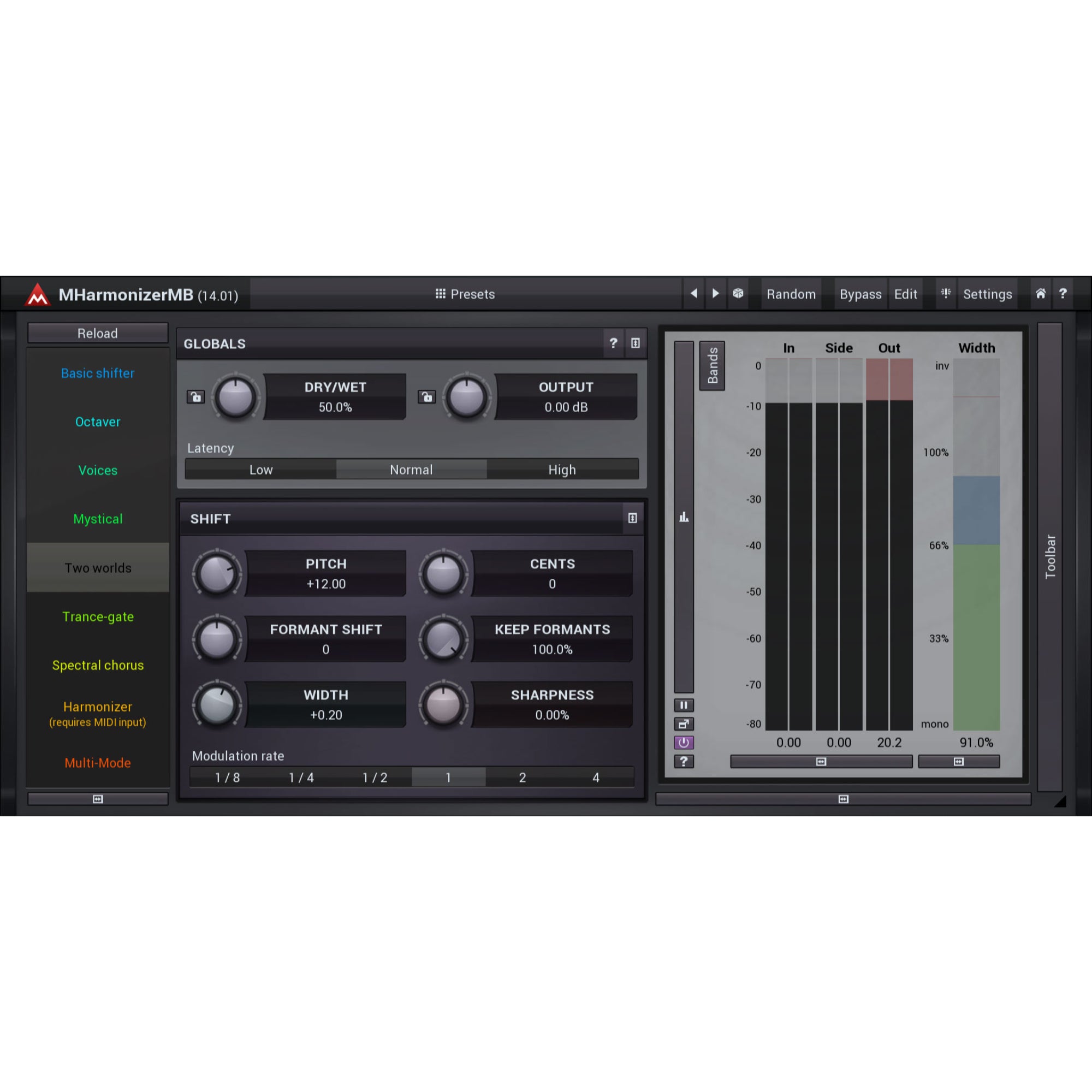
Task: Set Modulation rate to 1
Action: (x=448, y=777)
